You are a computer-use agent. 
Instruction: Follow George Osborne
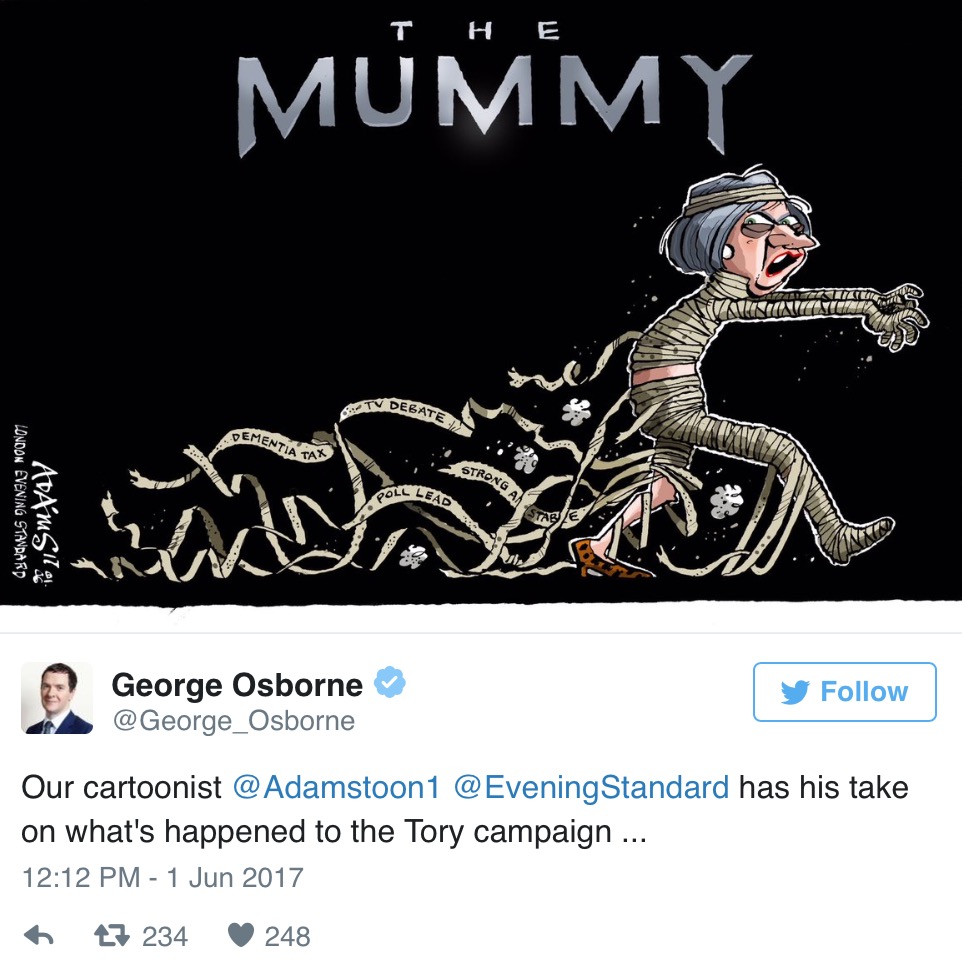(845, 692)
